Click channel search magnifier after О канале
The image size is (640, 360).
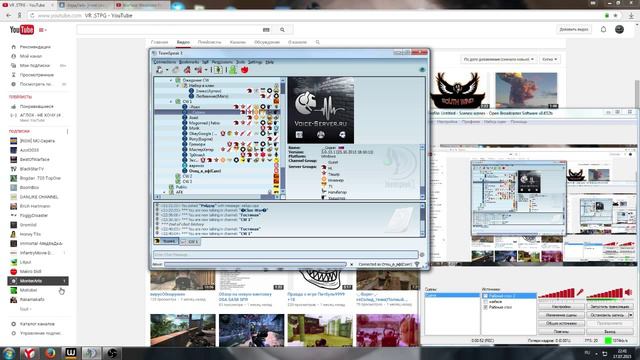(x=318, y=42)
